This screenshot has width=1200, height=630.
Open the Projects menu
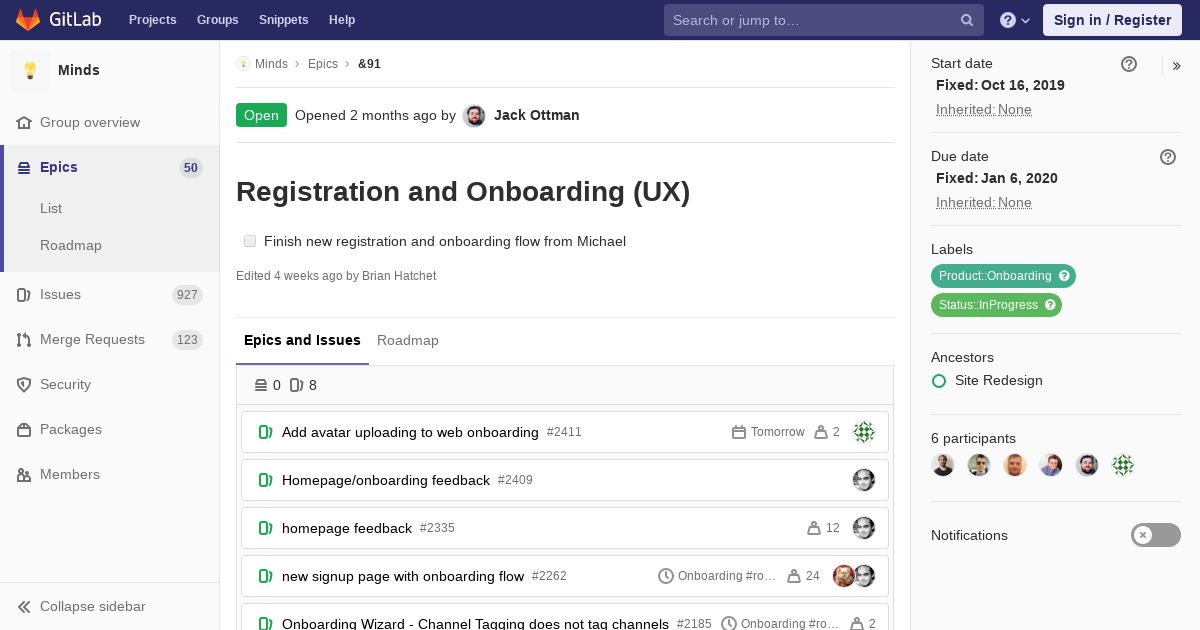(x=152, y=20)
